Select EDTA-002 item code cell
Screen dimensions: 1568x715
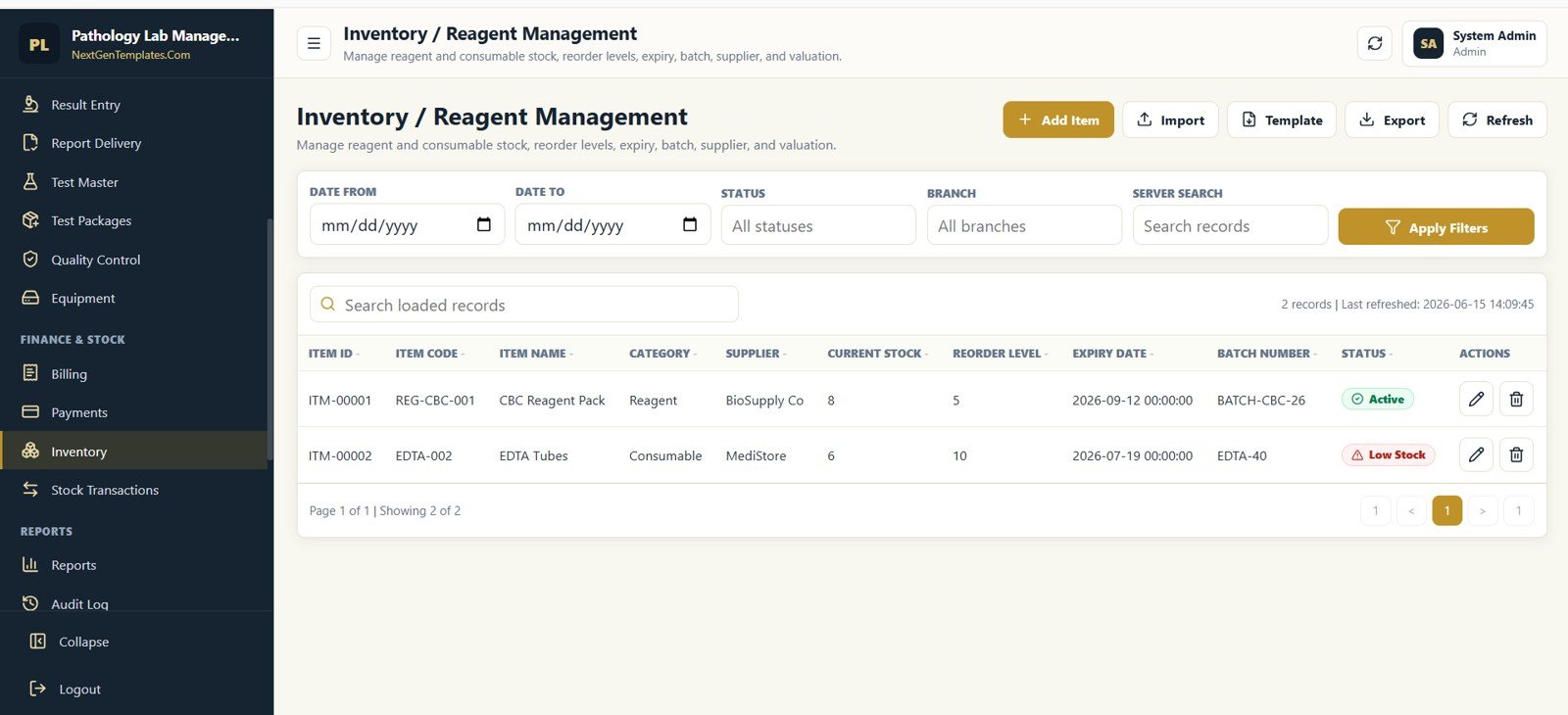pos(423,455)
